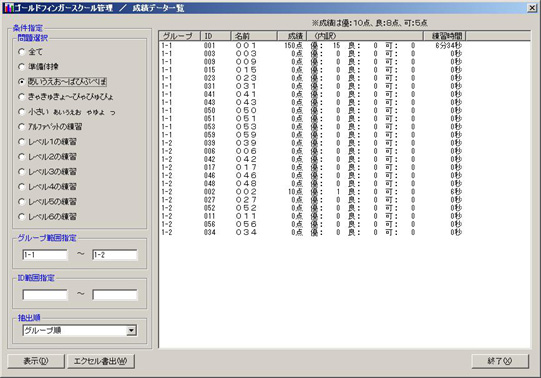Click the 10点 score cell

(296, 192)
